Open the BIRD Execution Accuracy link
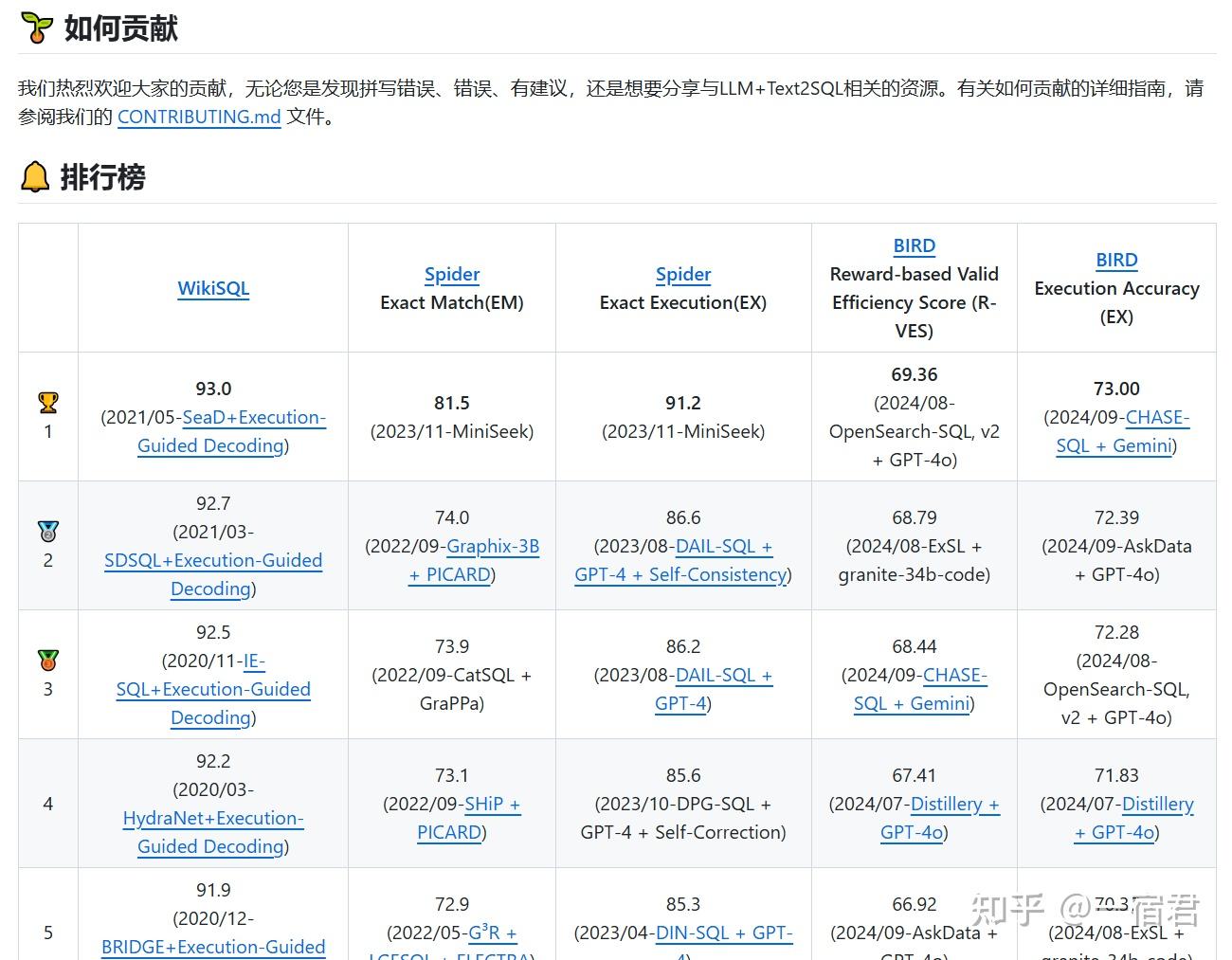The height and width of the screenshot is (960, 1232). pos(1116,260)
